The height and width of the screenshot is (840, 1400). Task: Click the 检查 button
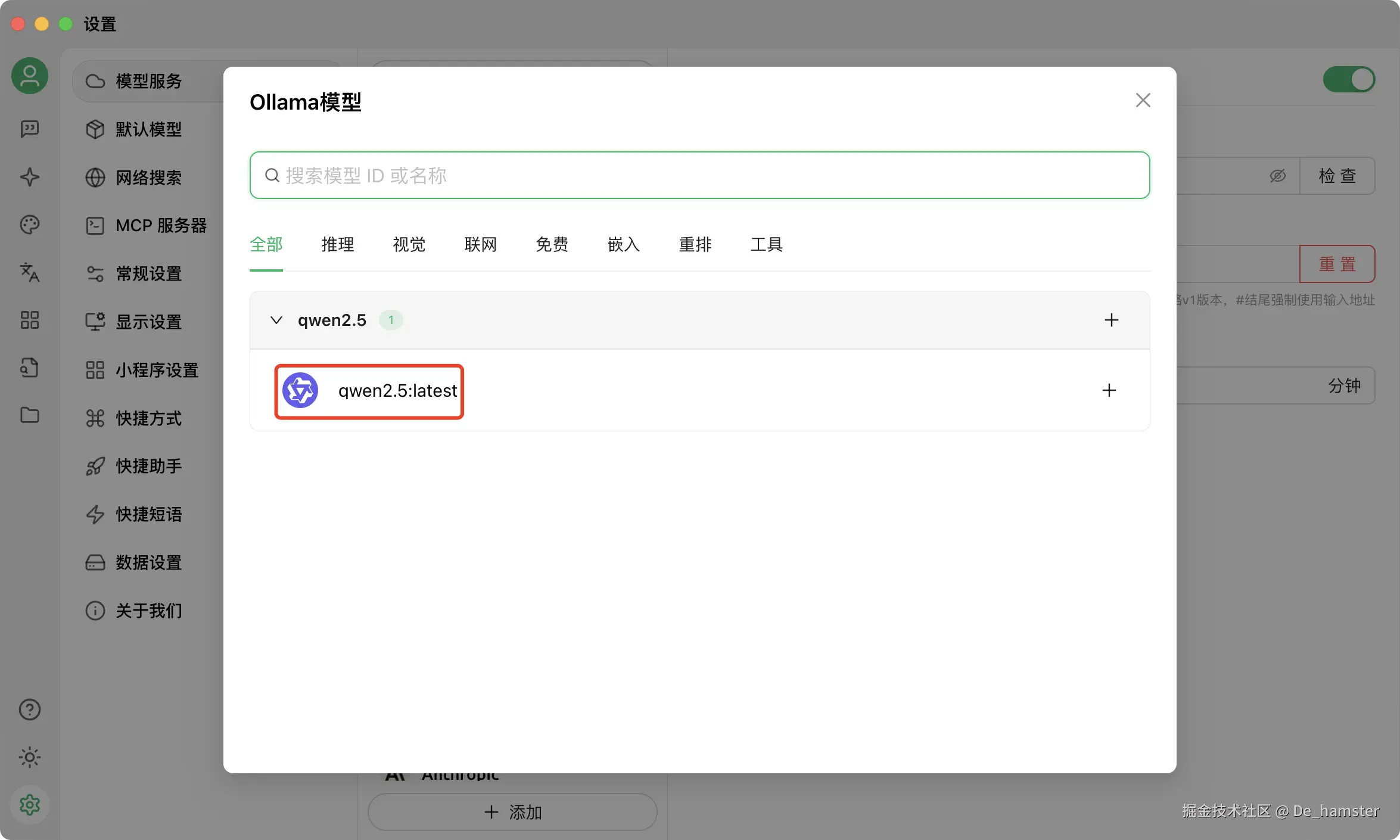[x=1337, y=176]
